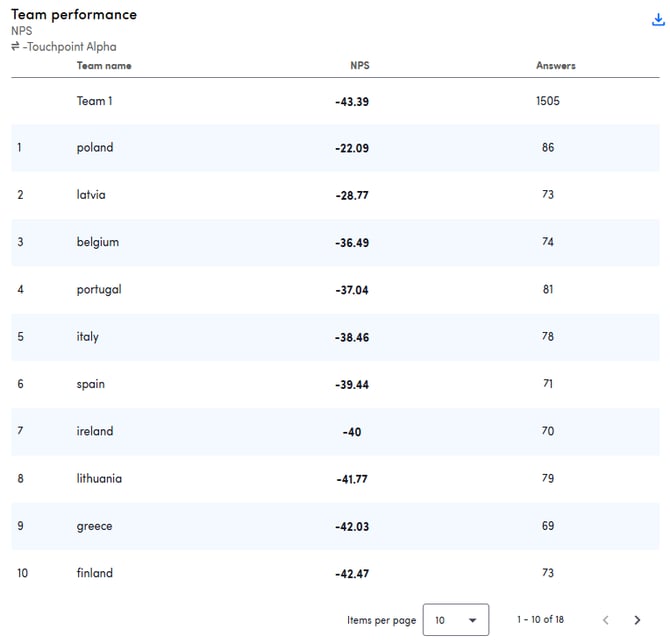Click the latvia team name
The width and height of the screenshot is (670, 643).
91,195
